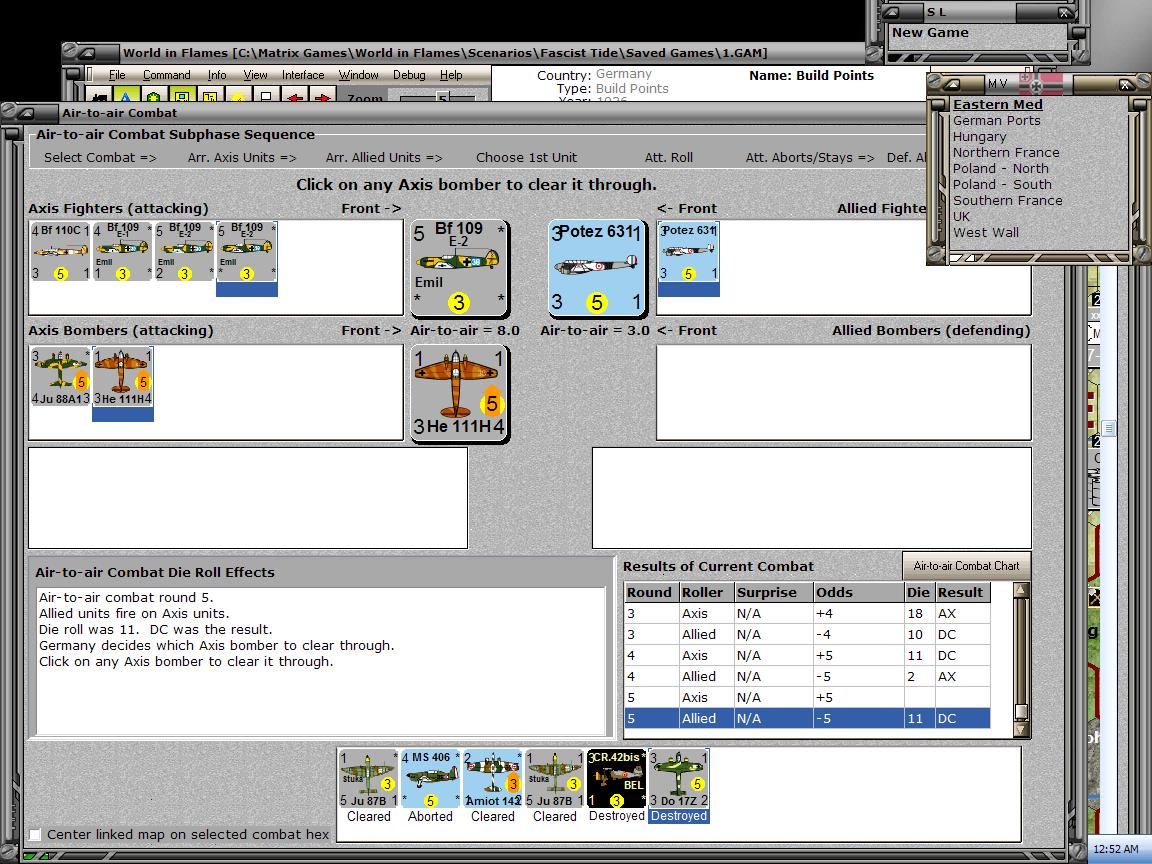The height and width of the screenshot is (864, 1152).
Task: Open the Interface menu
Action: (303, 75)
